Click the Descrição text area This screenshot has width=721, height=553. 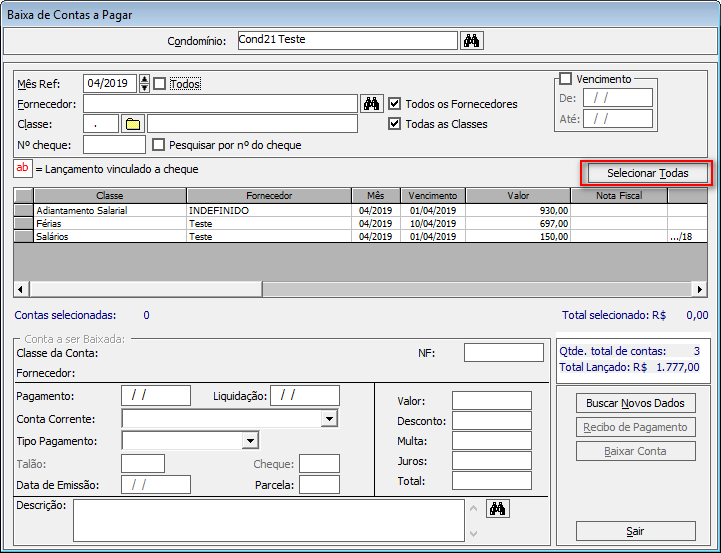coord(269,520)
